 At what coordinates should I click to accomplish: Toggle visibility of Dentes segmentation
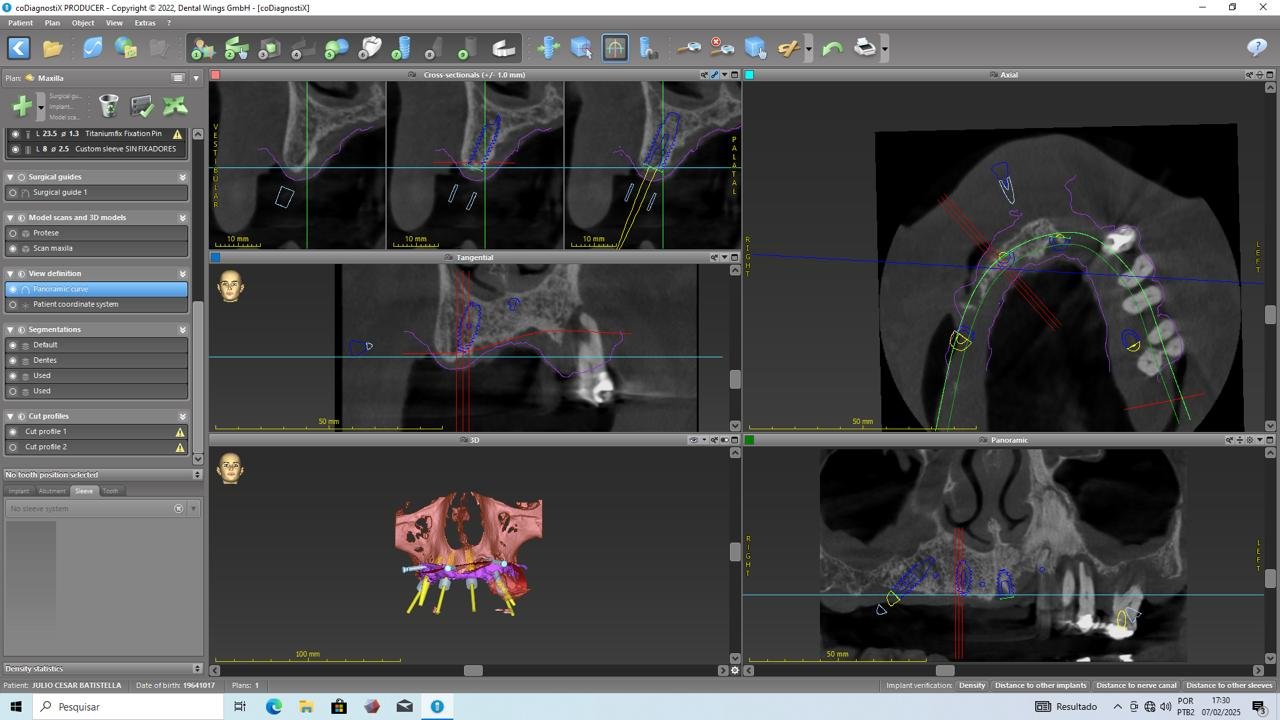pos(13,360)
